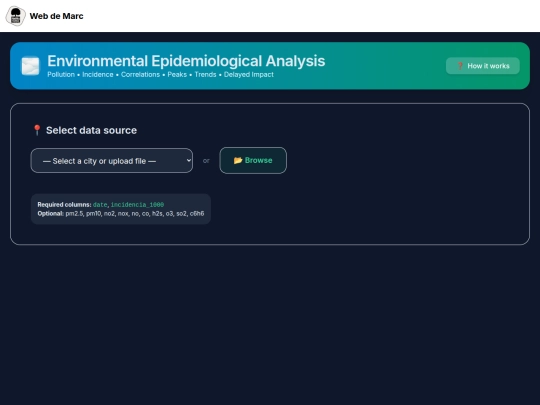The height and width of the screenshot is (405, 540).
Task: Click the Environmental Epidemiological Analysis heading
Action: click(x=186, y=61)
